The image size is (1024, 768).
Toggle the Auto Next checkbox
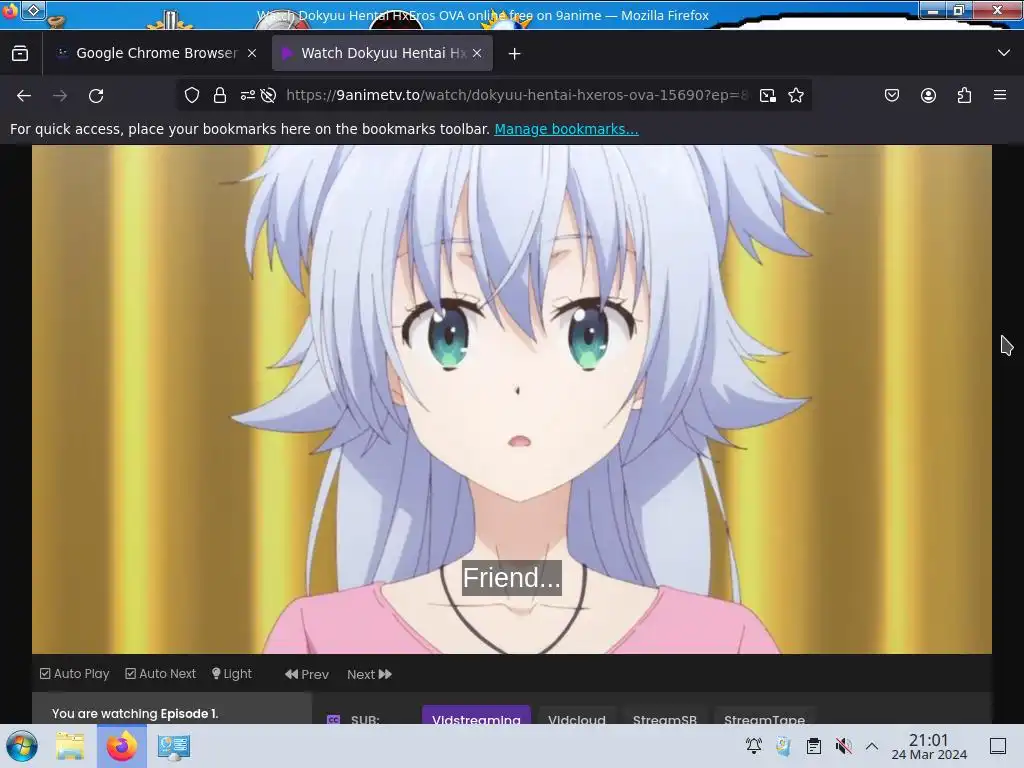click(x=161, y=674)
